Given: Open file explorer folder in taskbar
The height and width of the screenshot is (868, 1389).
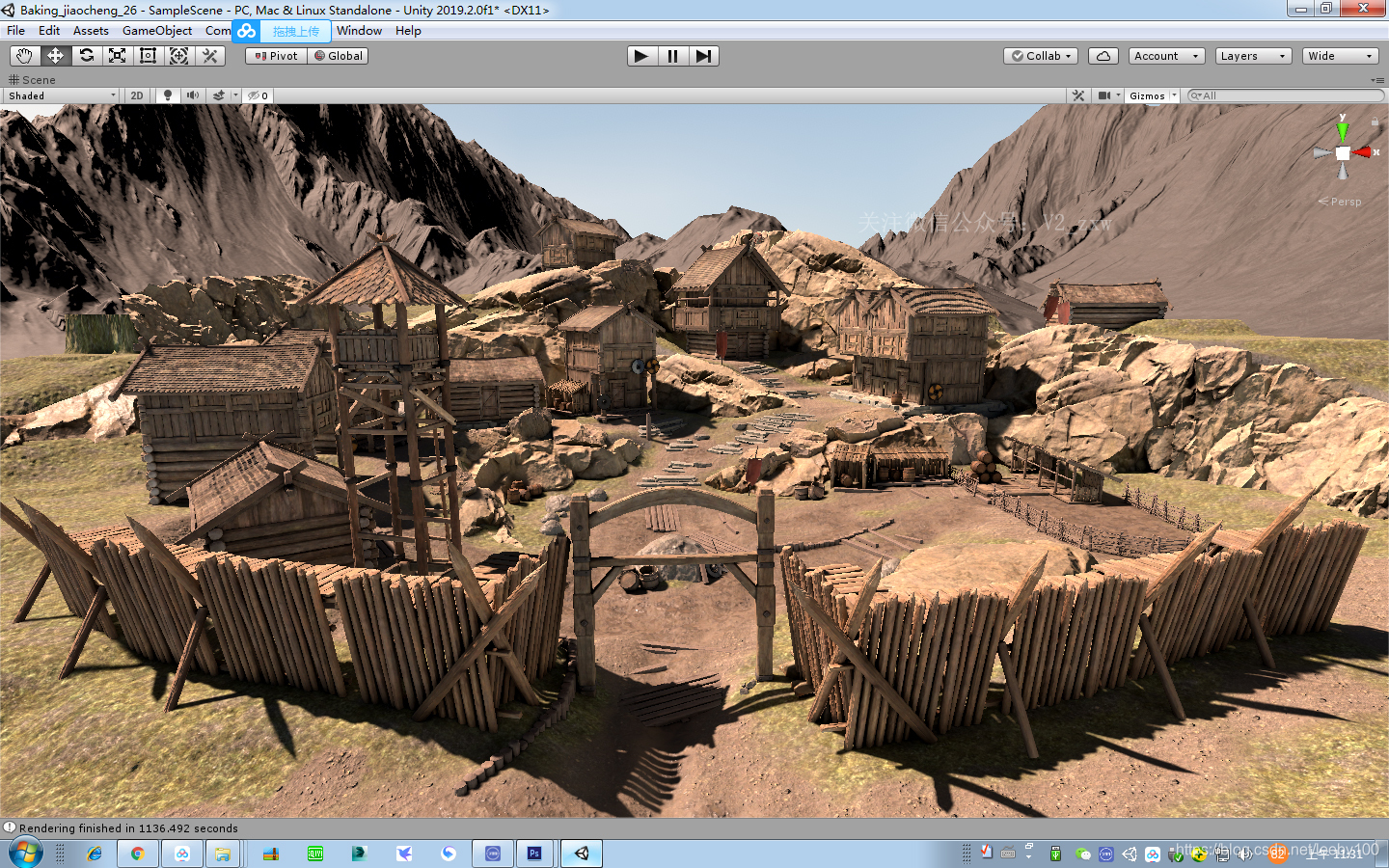Looking at the screenshot, I should point(223,854).
